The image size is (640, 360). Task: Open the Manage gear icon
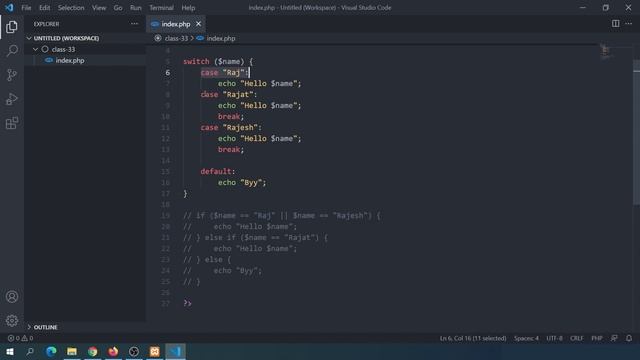(x=12, y=320)
